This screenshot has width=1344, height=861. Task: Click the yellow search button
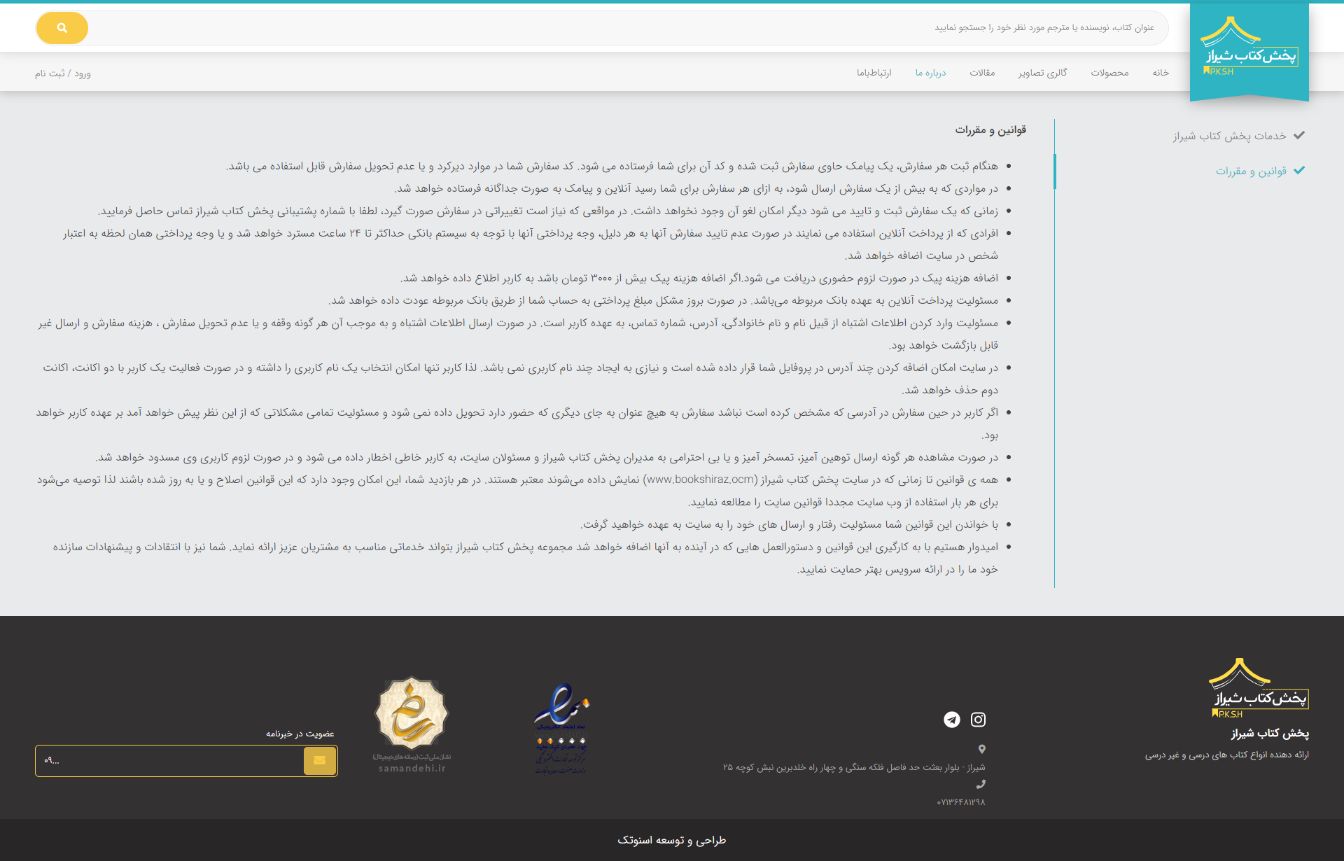[x=62, y=28]
